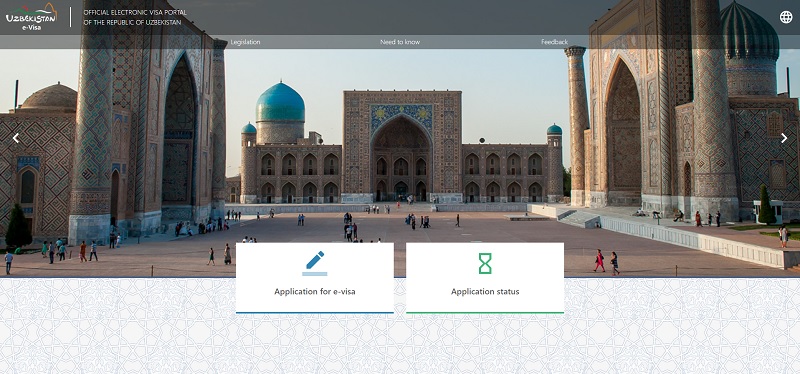Screen dimensions: 800x374
Task: Select the Application for e-visa label
Action: click(x=315, y=292)
